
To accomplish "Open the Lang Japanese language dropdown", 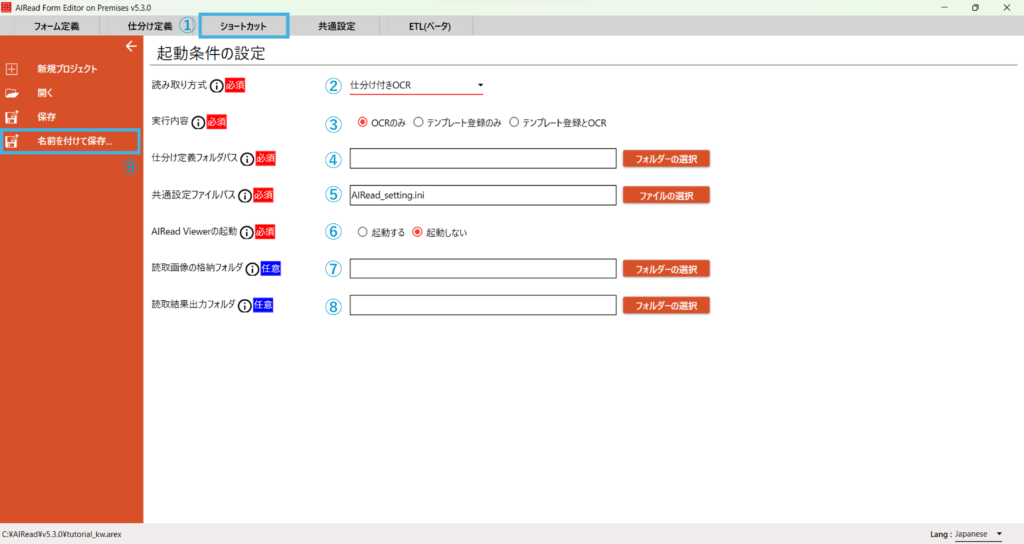I will pos(977,534).
